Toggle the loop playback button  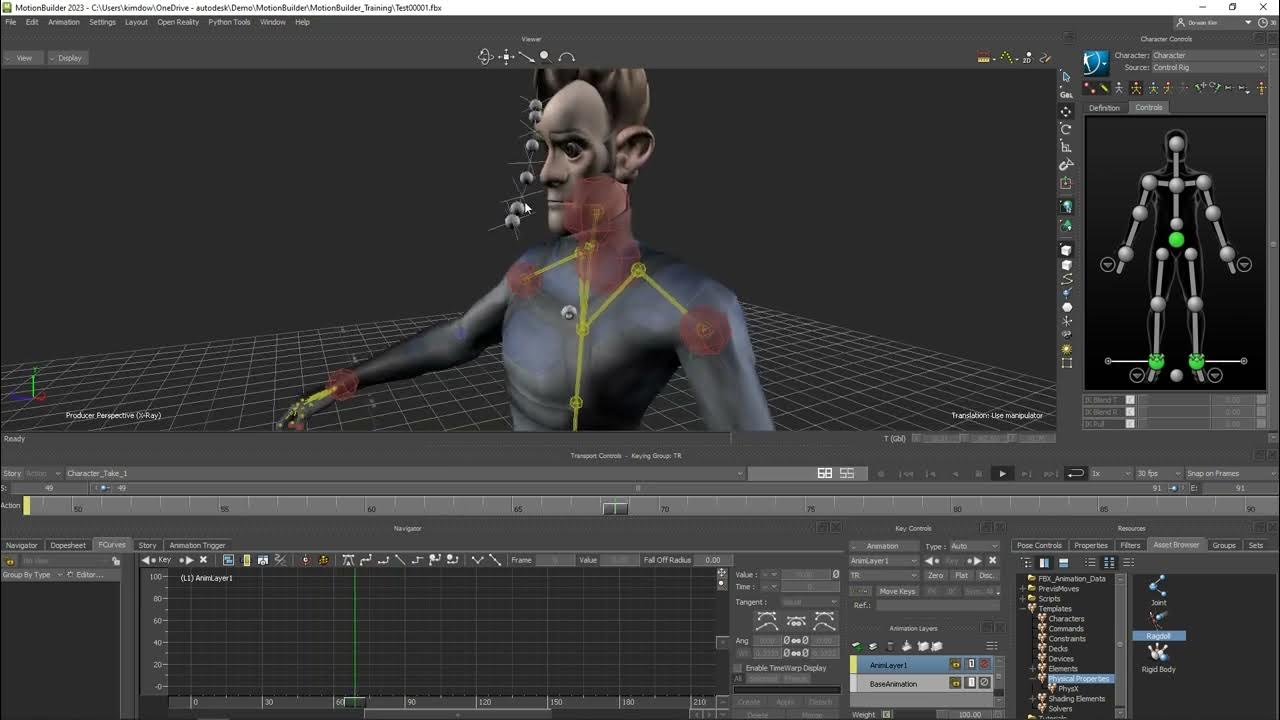point(1075,473)
